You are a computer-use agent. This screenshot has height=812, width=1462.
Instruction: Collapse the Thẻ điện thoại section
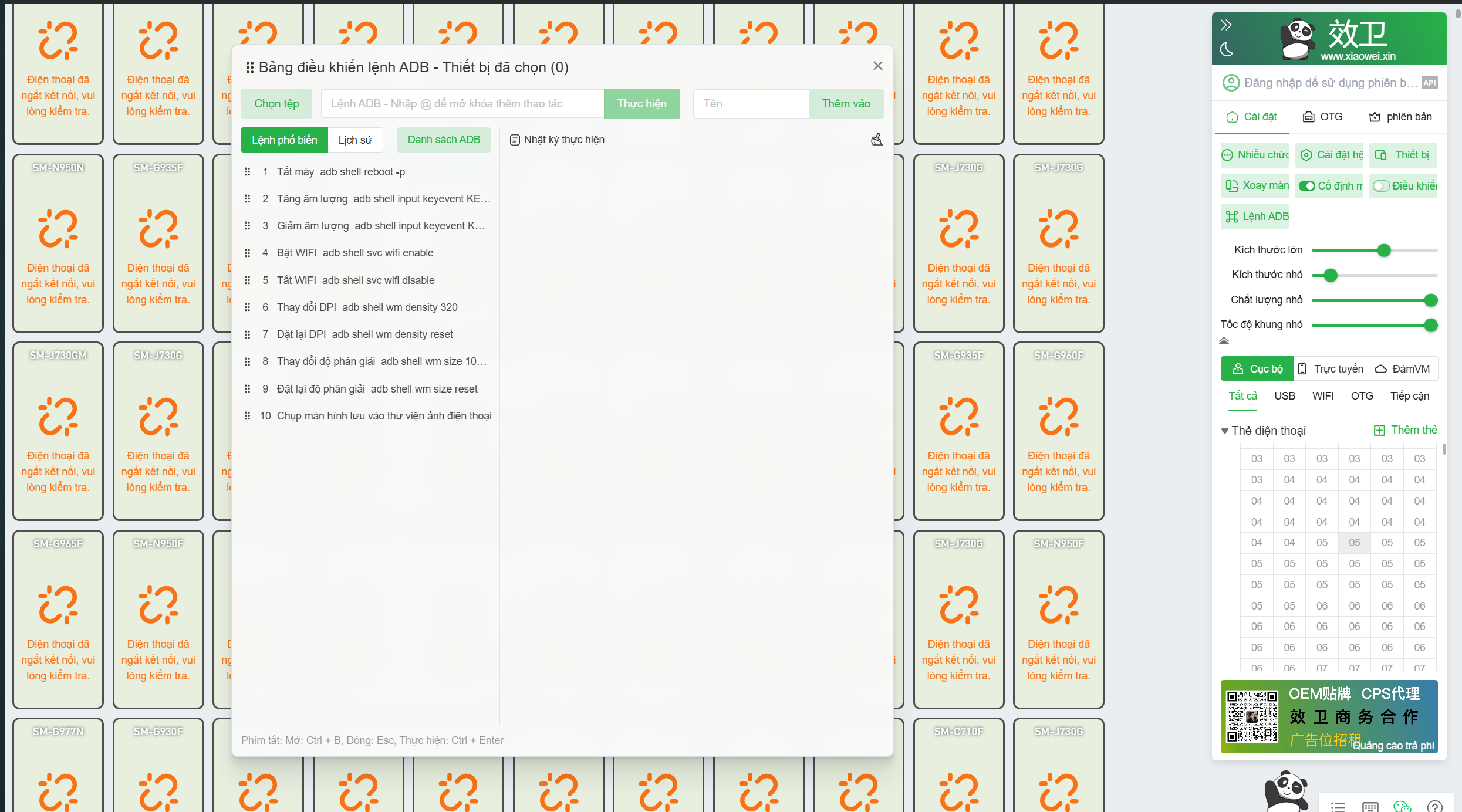coord(1225,431)
